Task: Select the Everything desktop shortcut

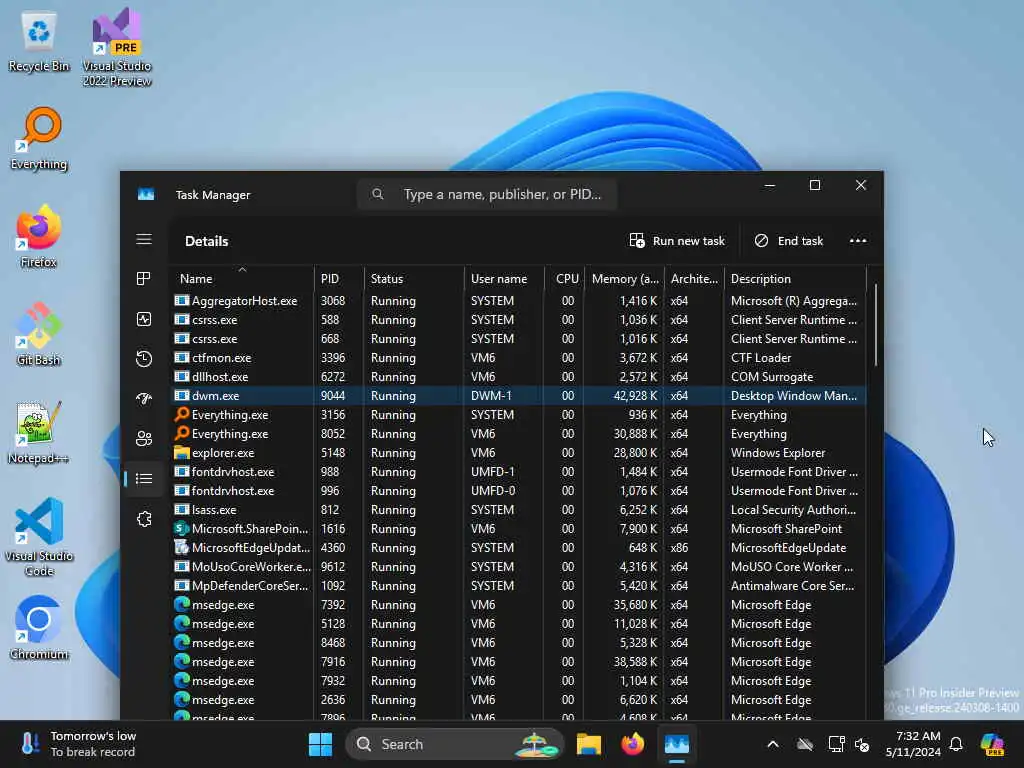Action: click(39, 138)
